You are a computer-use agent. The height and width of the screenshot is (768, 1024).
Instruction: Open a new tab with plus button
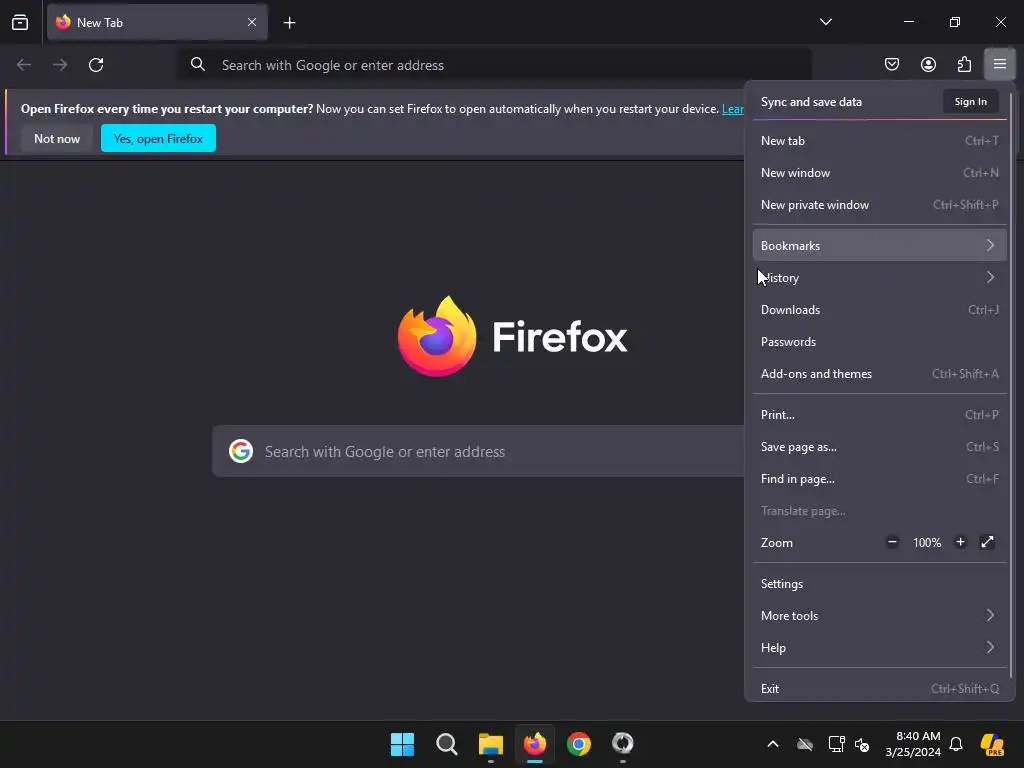pyautogui.click(x=289, y=23)
